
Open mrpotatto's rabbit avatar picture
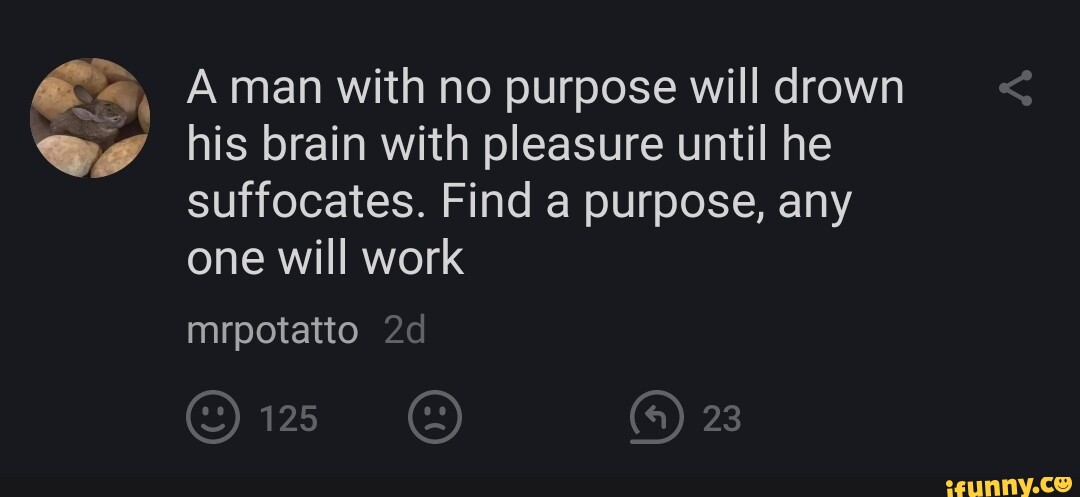[90, 118]
